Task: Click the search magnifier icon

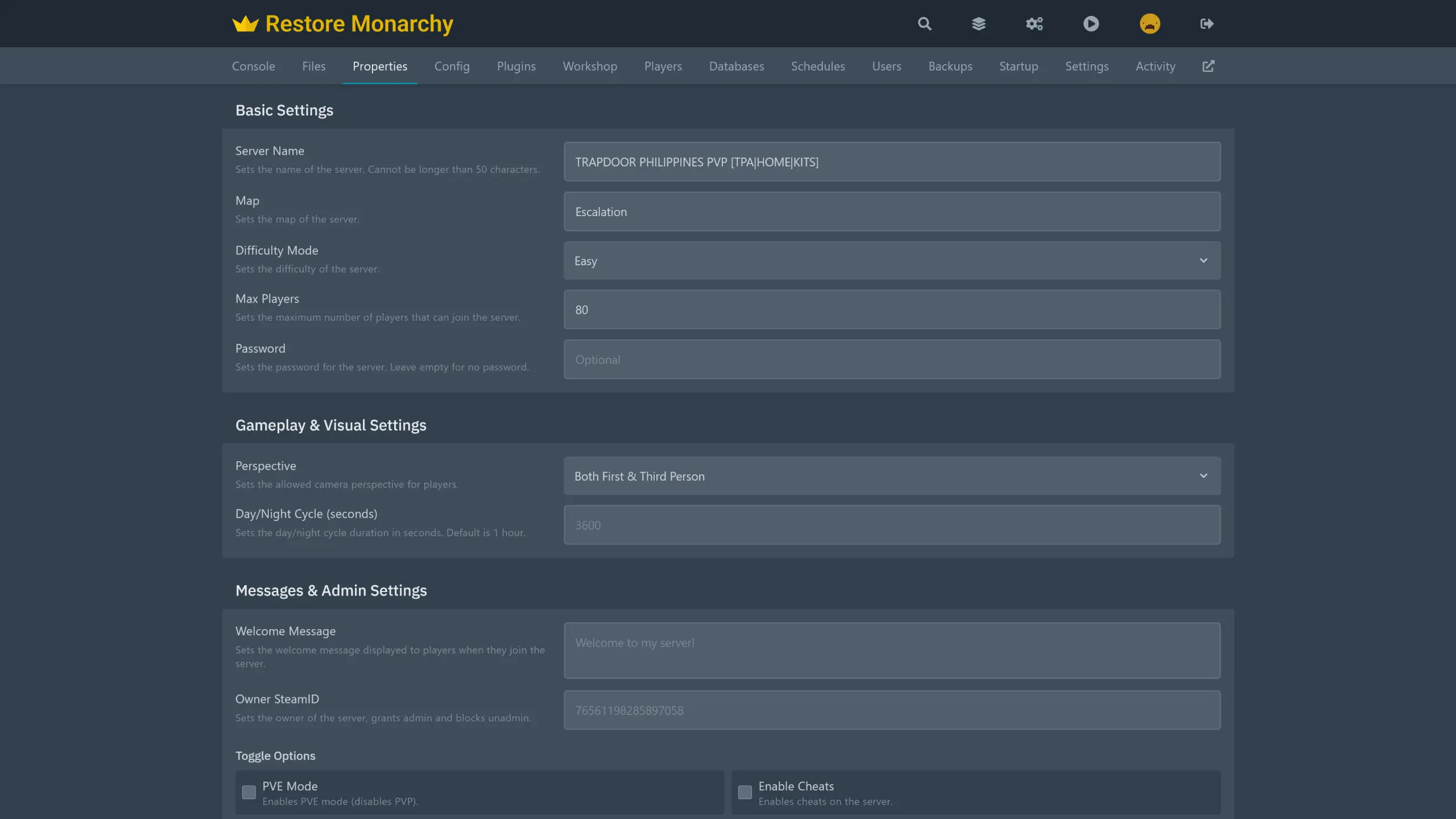Action: click(924, 23)
